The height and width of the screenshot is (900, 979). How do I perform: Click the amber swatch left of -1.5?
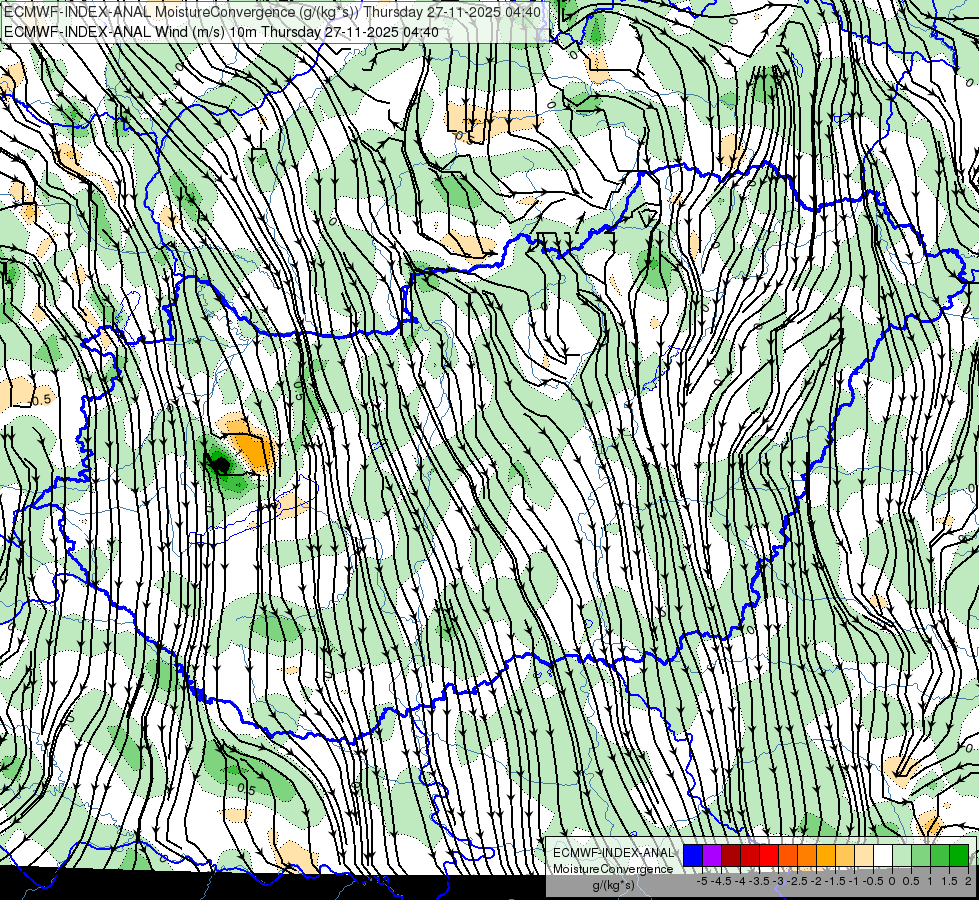[x=825, y=855]
